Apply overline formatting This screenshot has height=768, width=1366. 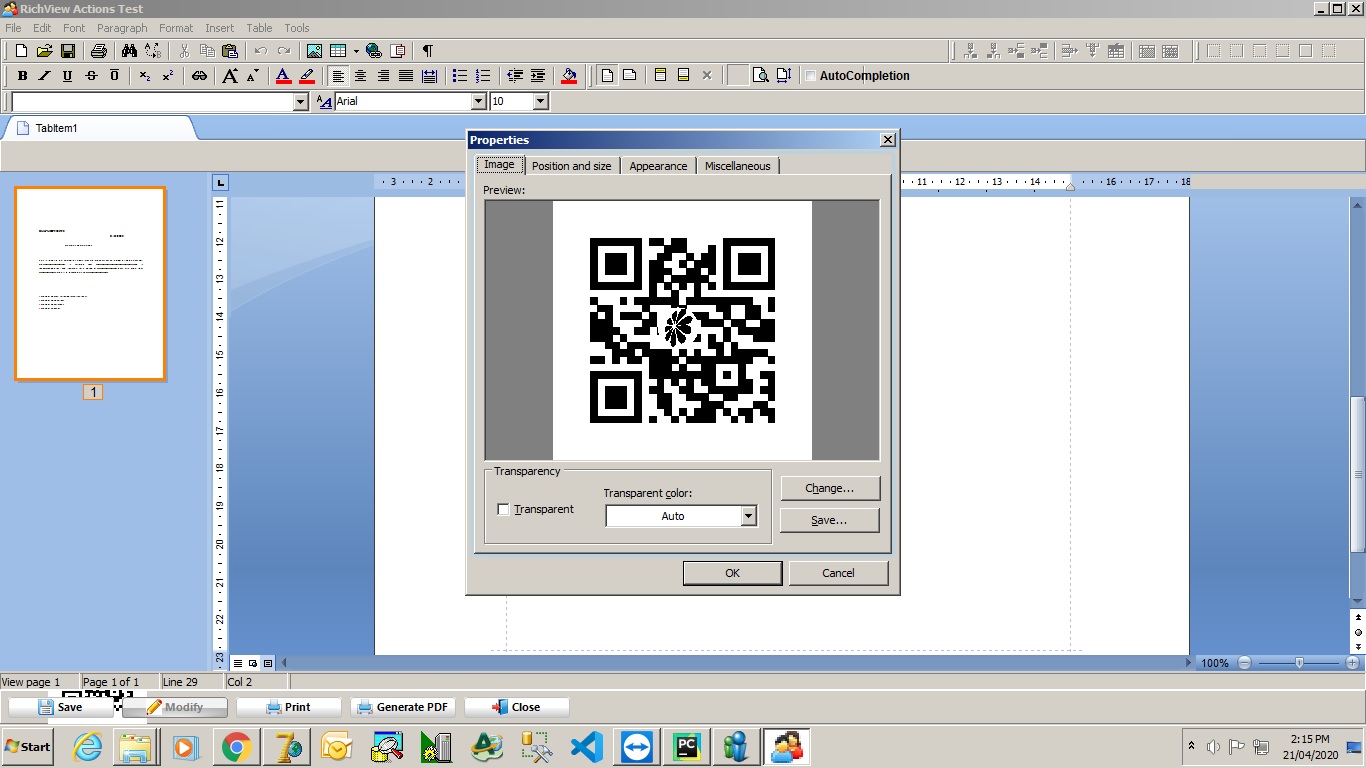click(114, 76)
